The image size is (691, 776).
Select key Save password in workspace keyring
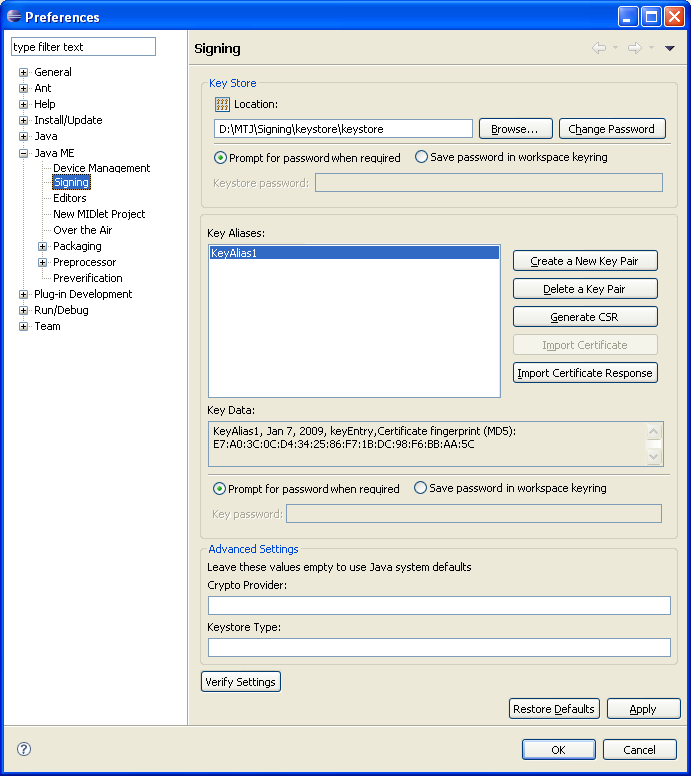coord(421,489)
